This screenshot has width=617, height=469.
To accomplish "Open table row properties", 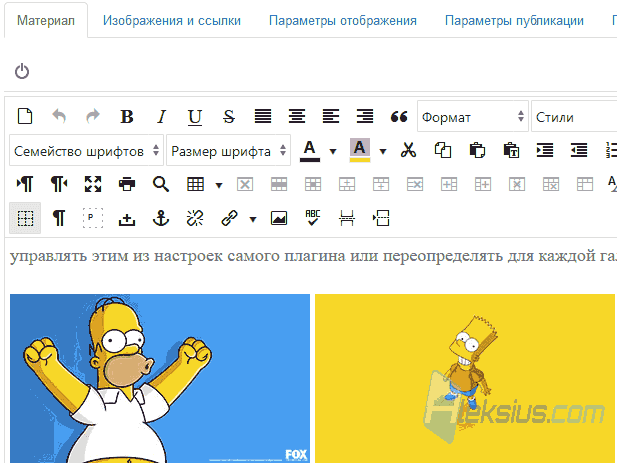I will [279, 184].
